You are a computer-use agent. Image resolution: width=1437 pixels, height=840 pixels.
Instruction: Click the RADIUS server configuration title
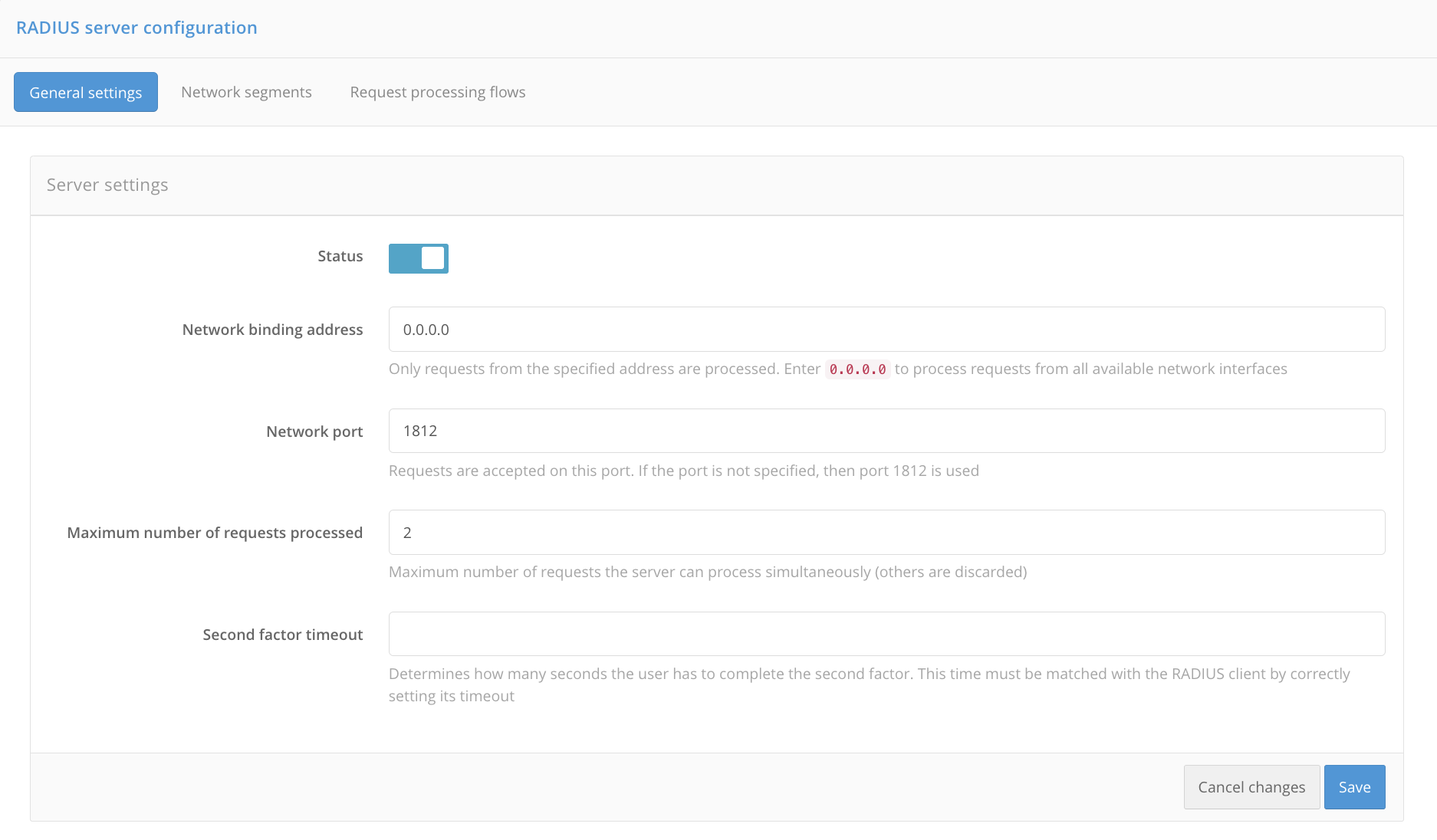pos(136,28)
